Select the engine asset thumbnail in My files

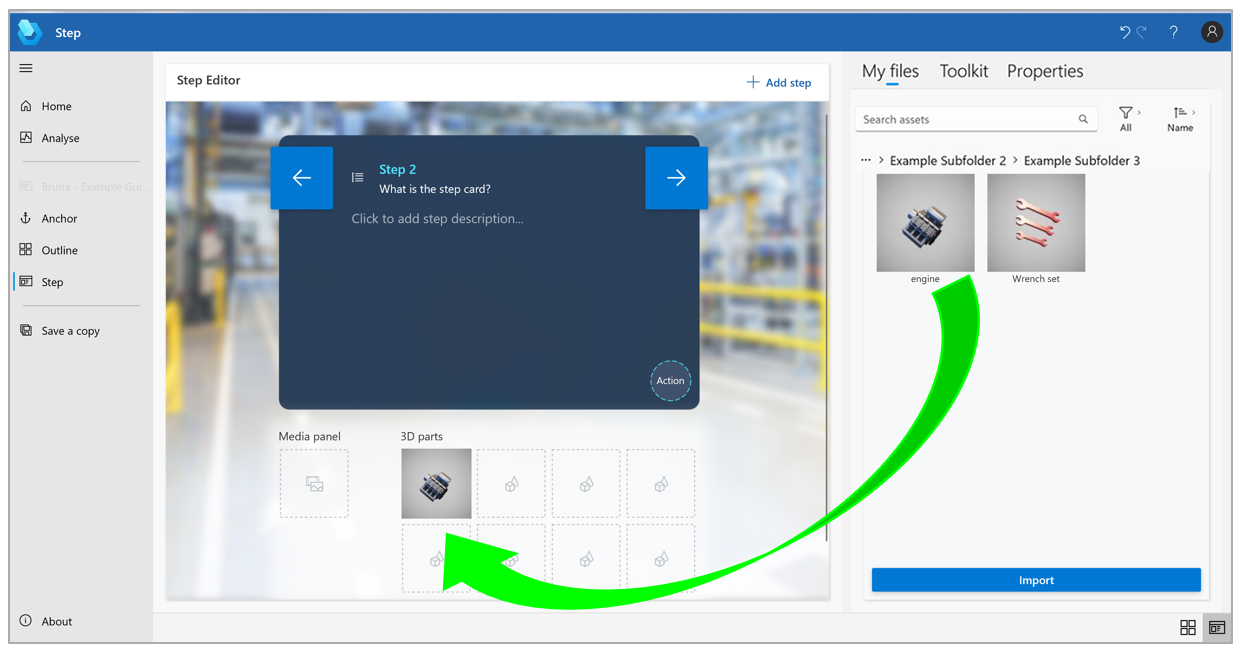925,223
